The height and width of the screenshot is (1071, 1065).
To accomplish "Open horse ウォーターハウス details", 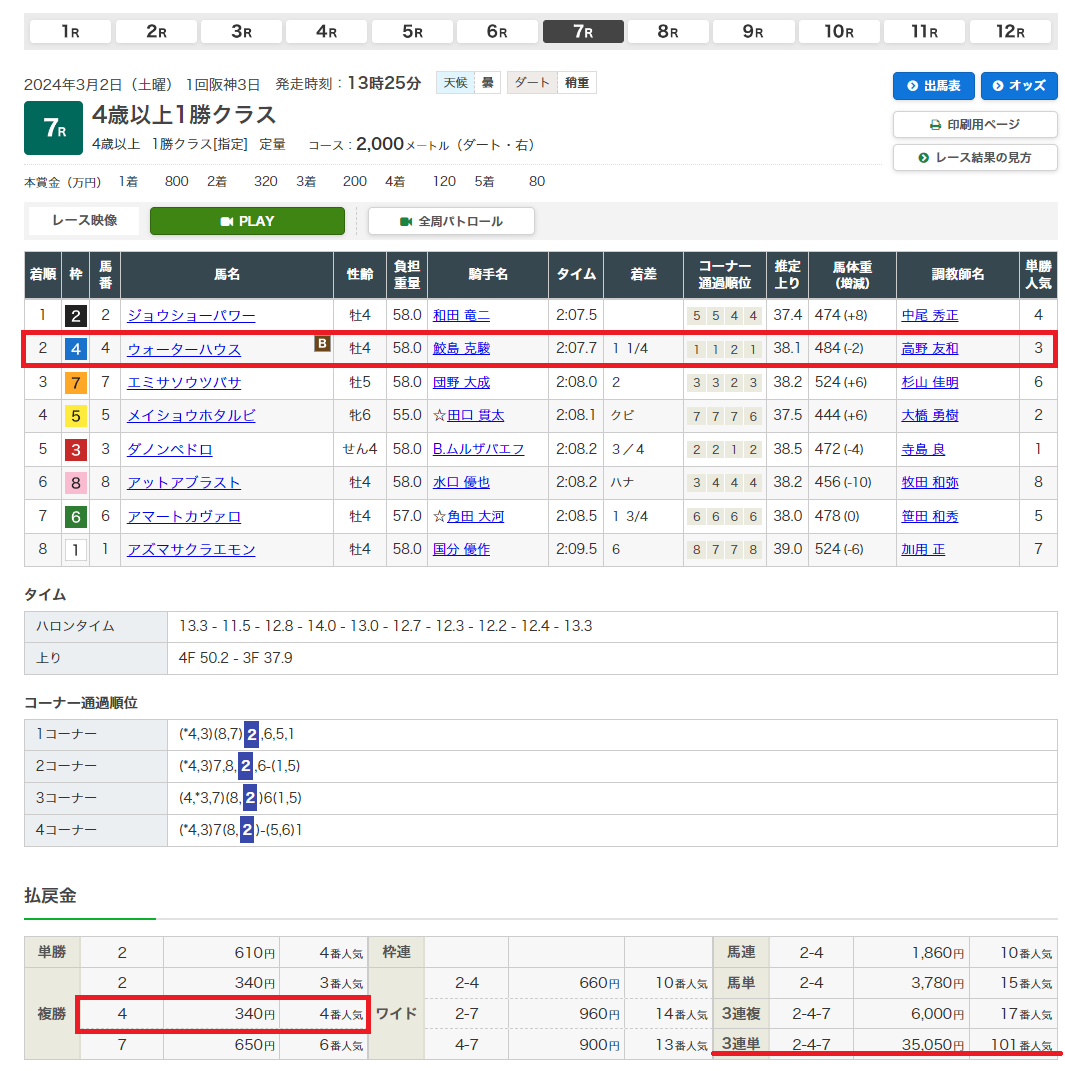I will 184,349.
